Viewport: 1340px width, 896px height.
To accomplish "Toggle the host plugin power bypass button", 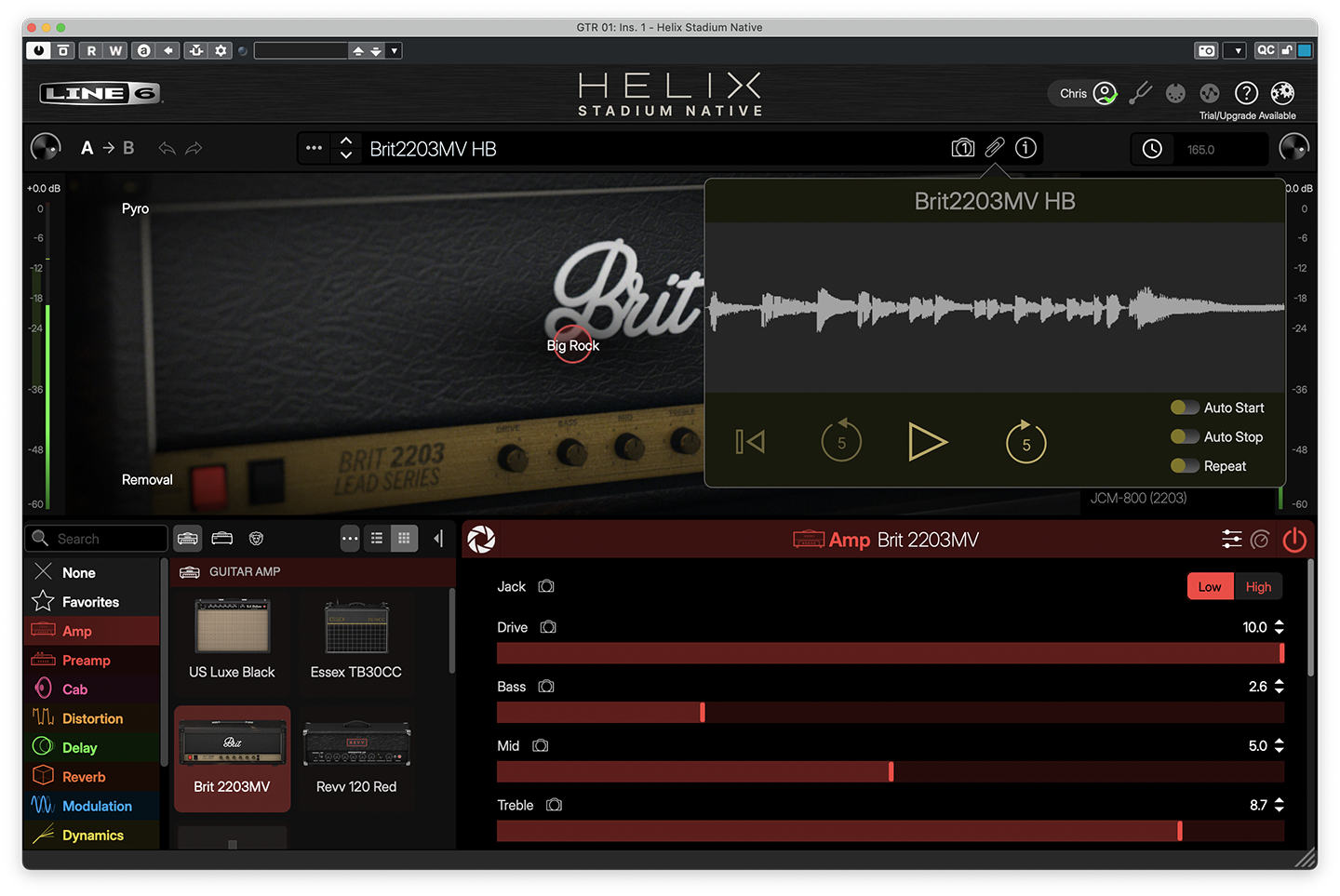I will [x=38, y=50].
